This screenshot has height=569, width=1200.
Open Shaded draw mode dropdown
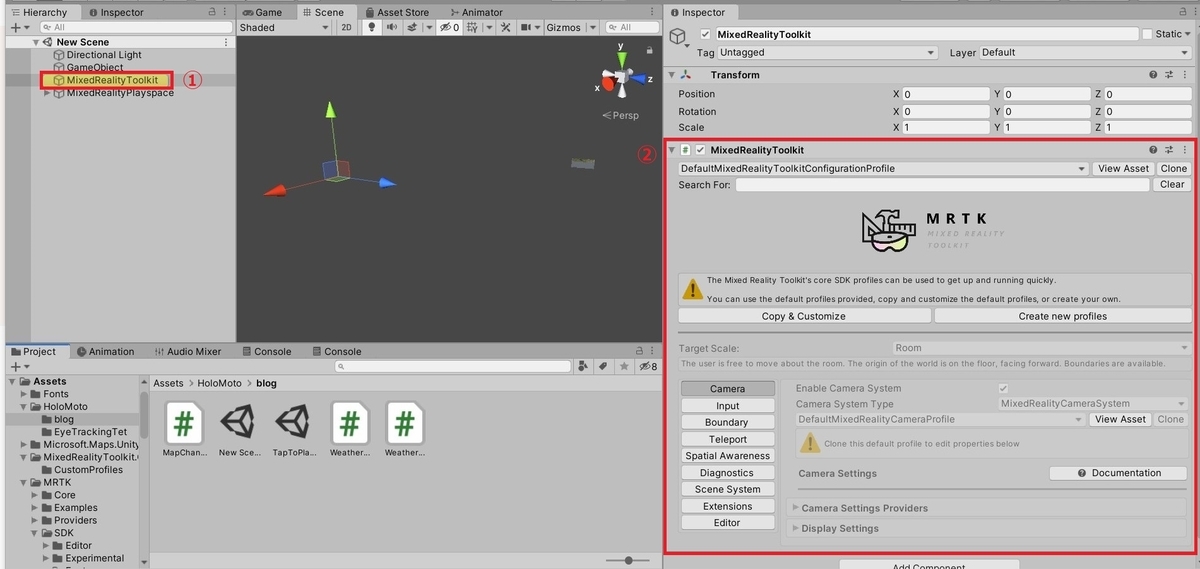tap(285, 28)
